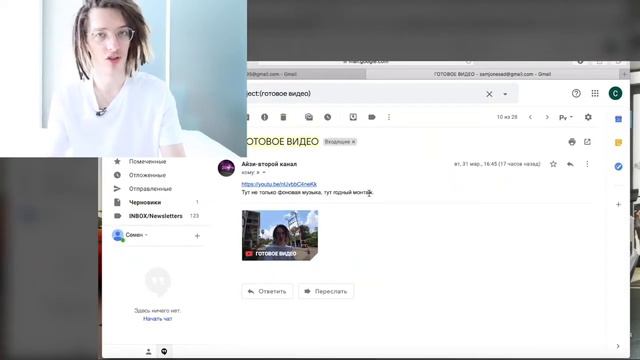Viewport: 640px width, 360px height.
Task: Click the Переслать button
Action: pyautogui.click(x=326, y=291)
